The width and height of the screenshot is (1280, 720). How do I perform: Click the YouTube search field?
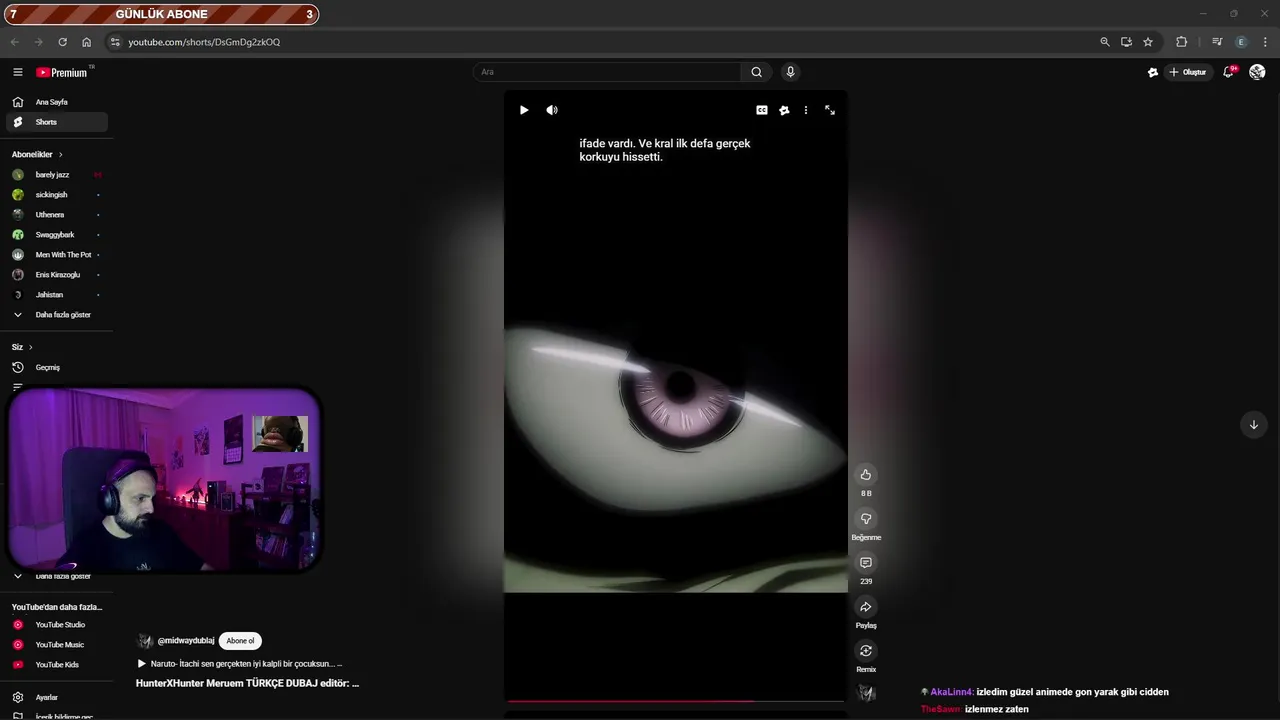pos(607,72)
